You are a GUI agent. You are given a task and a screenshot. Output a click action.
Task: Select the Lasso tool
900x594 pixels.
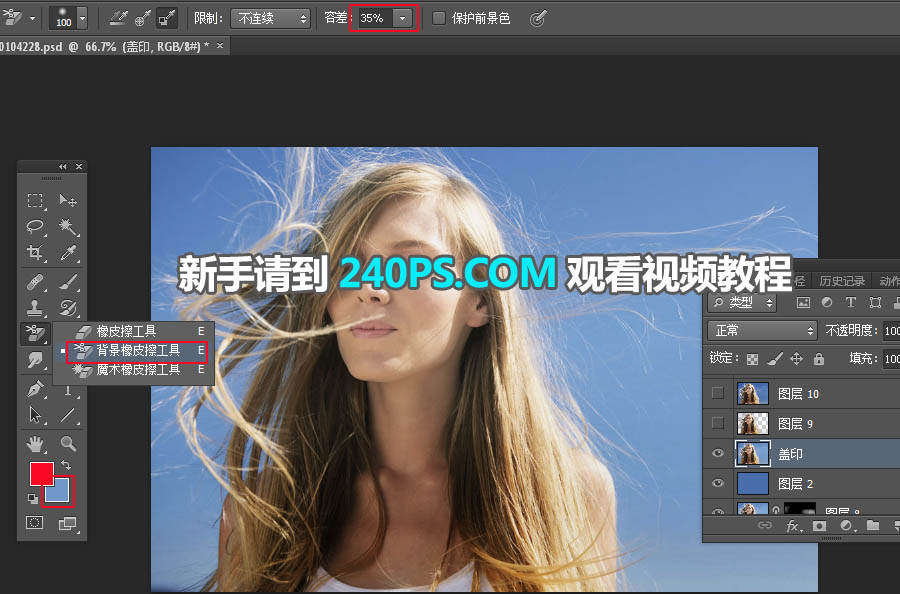tap(35, 226)
